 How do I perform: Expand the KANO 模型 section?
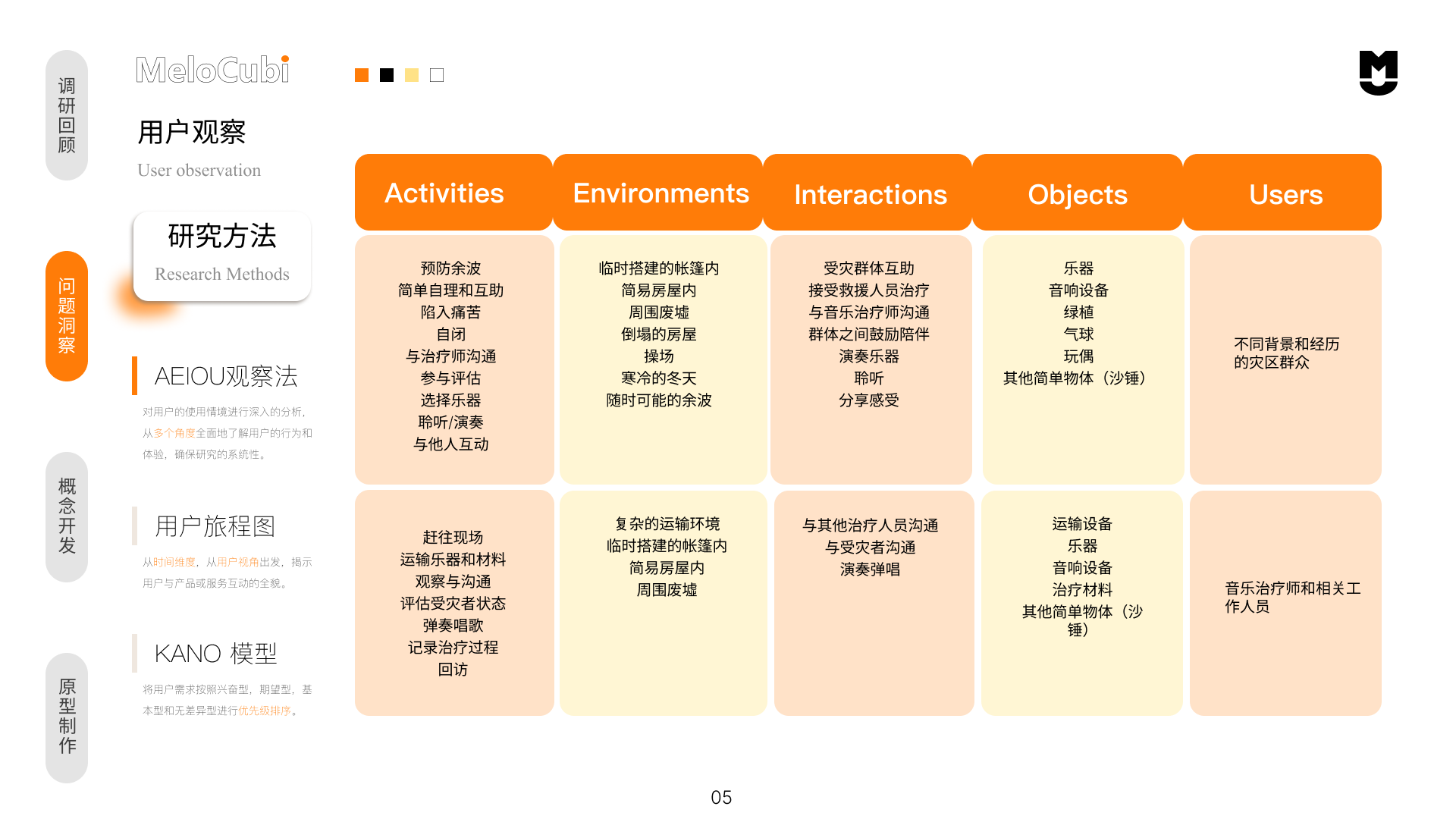click(216, 652)
